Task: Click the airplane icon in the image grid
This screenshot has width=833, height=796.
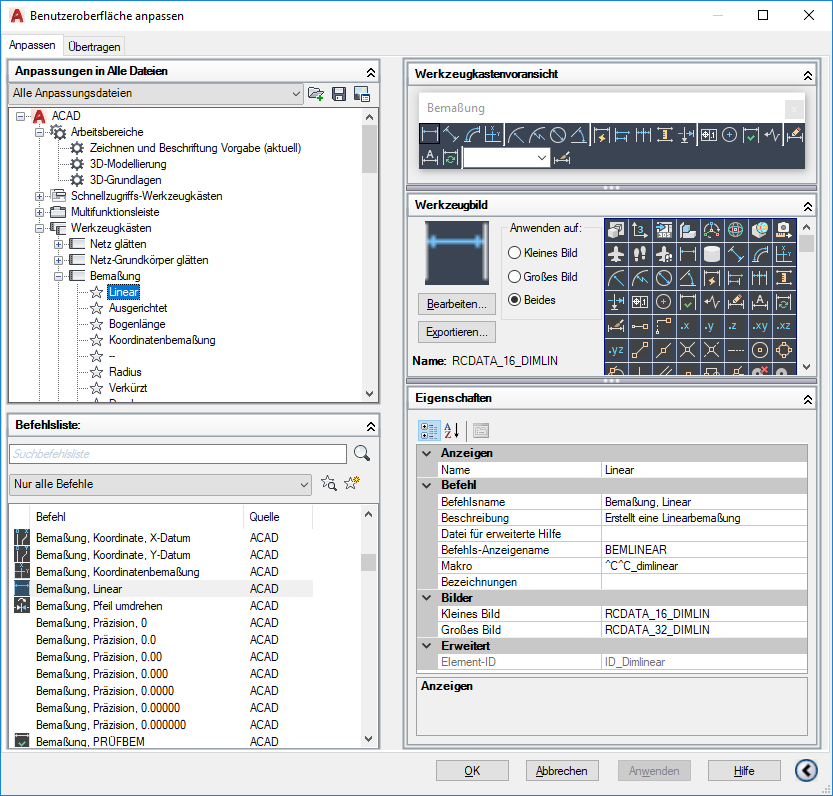Action: [616, 254]
